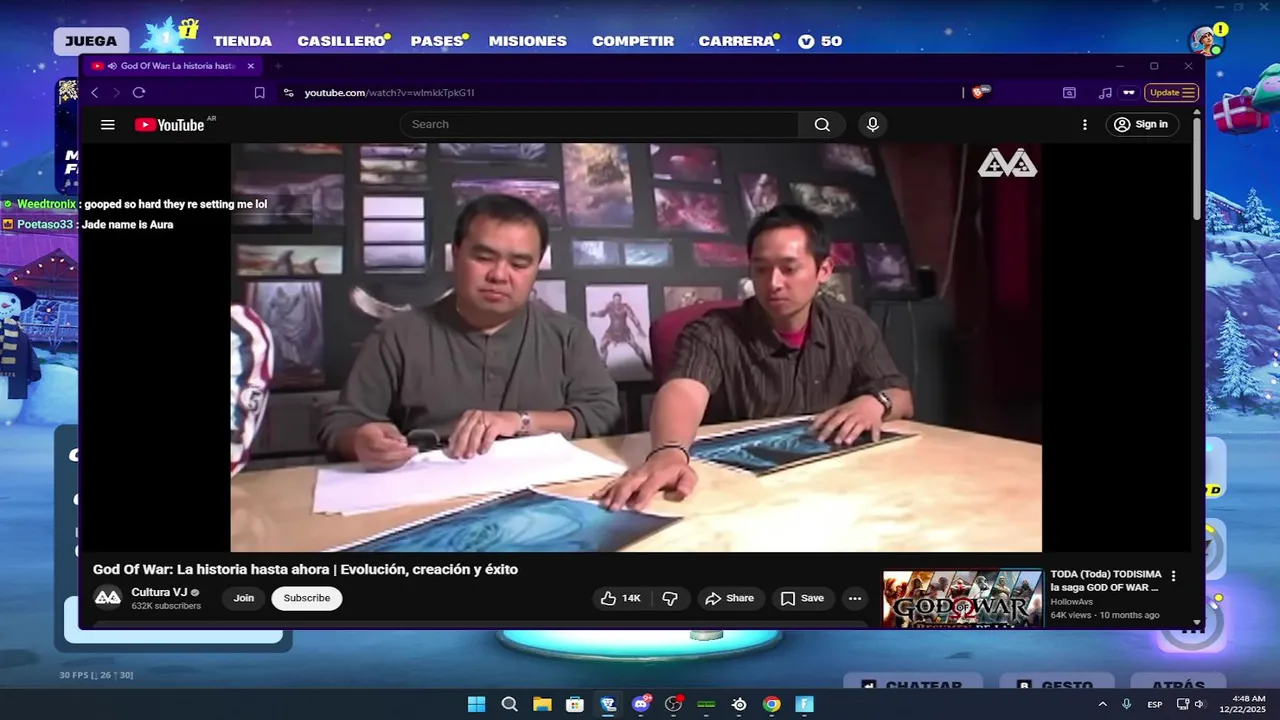Open the ESP language input switcher

1155,704
